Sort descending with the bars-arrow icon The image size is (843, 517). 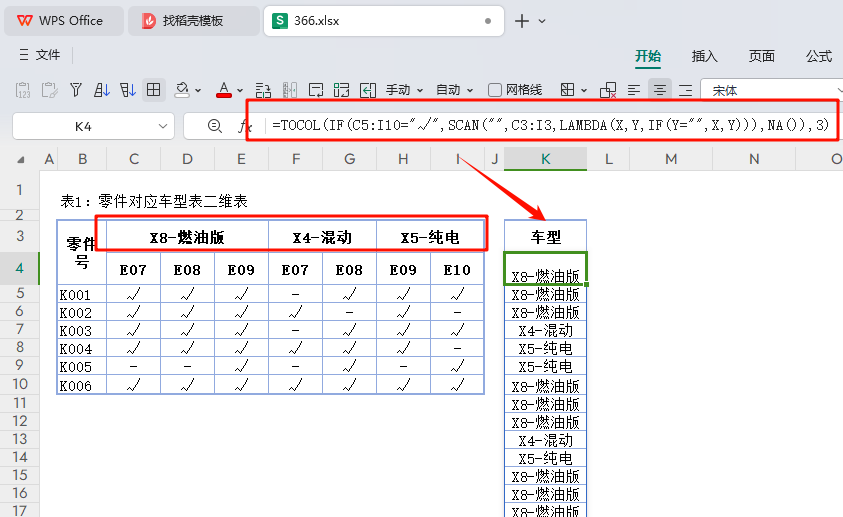click(x=127, y=90)
